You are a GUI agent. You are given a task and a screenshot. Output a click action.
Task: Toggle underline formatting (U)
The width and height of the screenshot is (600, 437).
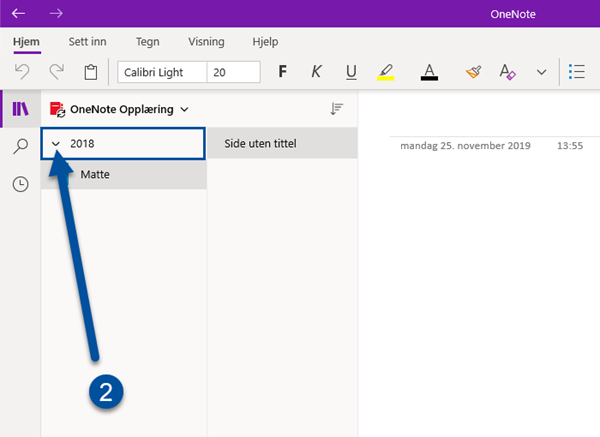(351, 72)
